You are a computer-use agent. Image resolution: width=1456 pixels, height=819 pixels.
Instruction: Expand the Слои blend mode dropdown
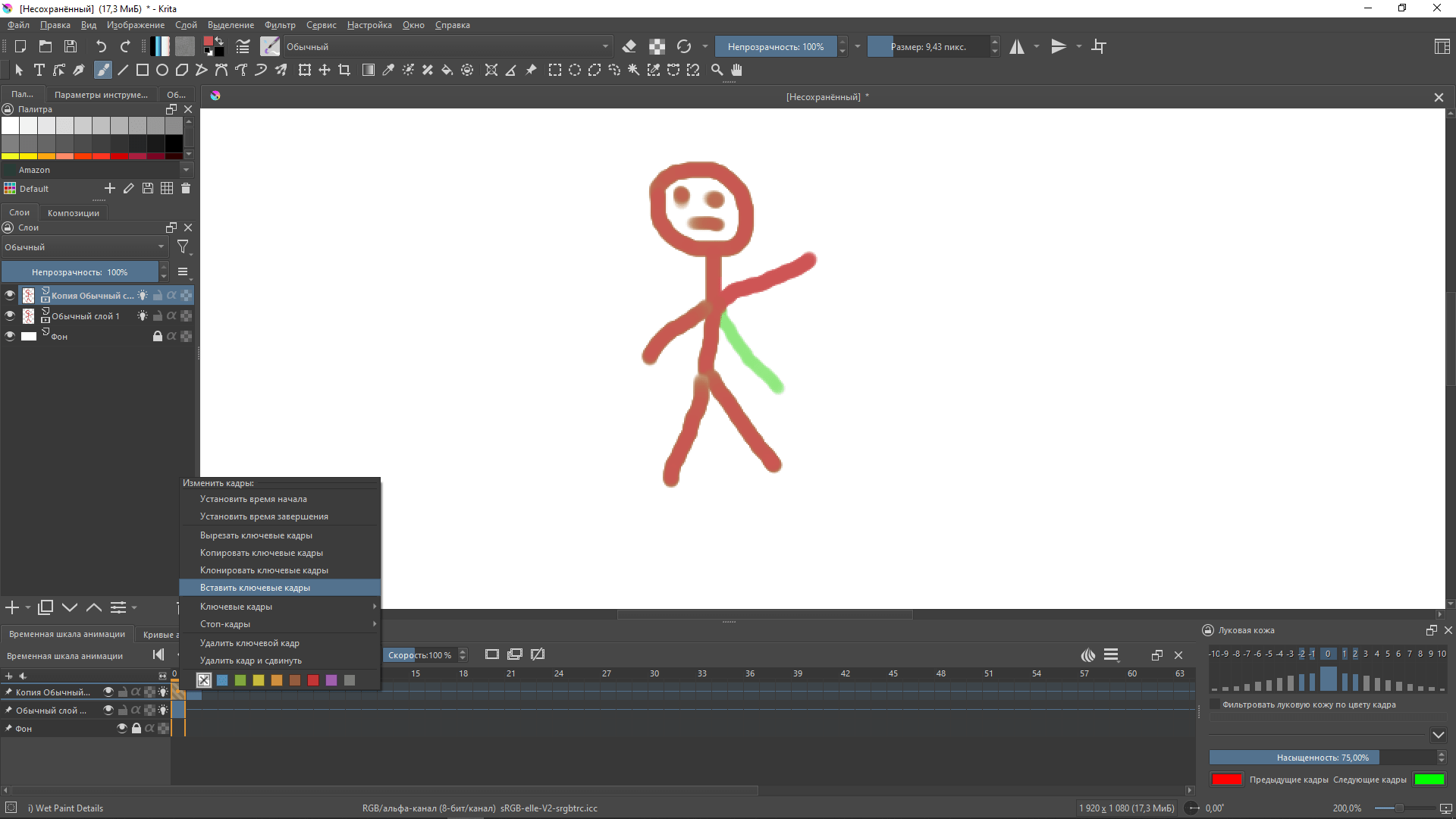click(x=85, y=246)
